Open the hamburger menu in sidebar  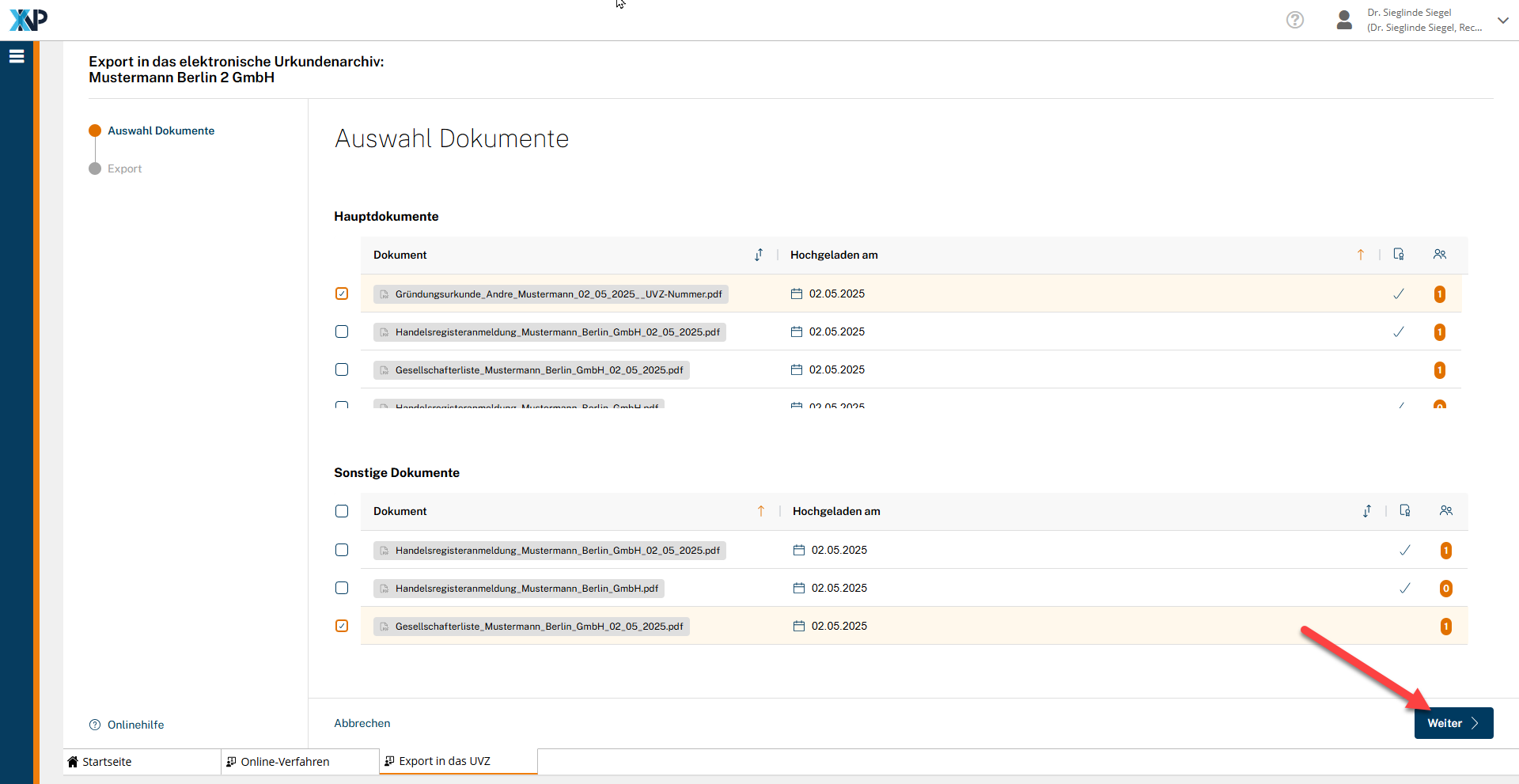17,56
